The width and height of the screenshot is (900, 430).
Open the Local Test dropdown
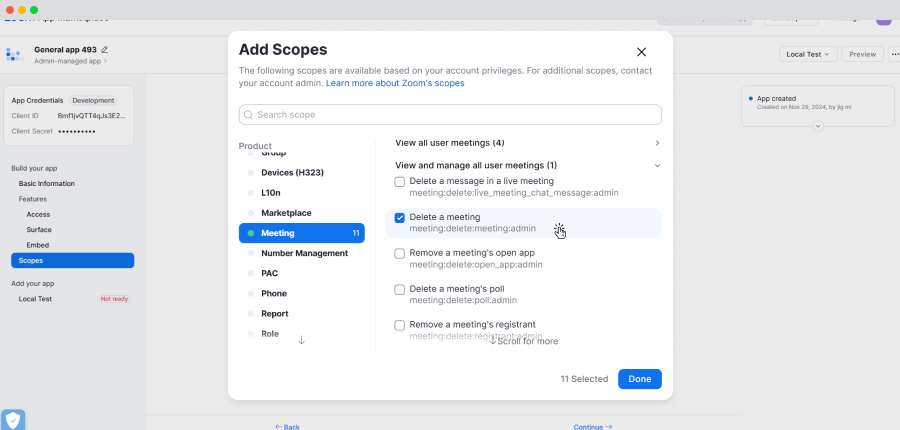pos(808,54)
